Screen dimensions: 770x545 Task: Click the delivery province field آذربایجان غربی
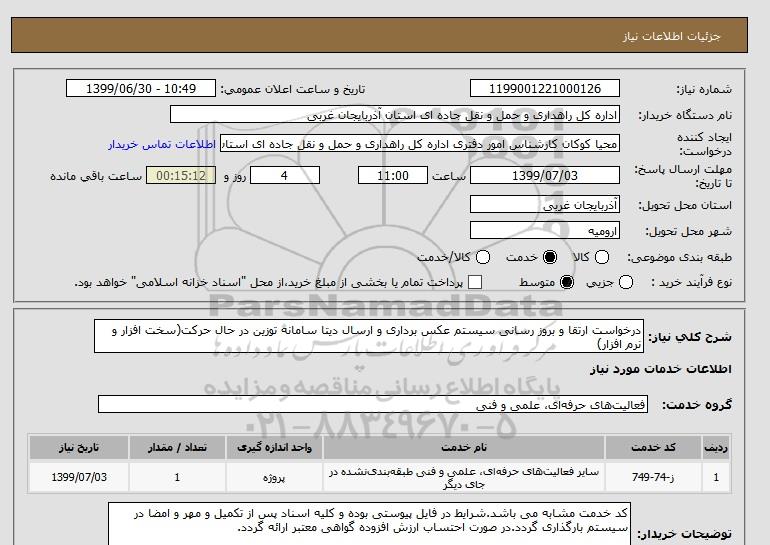(545, 205)
